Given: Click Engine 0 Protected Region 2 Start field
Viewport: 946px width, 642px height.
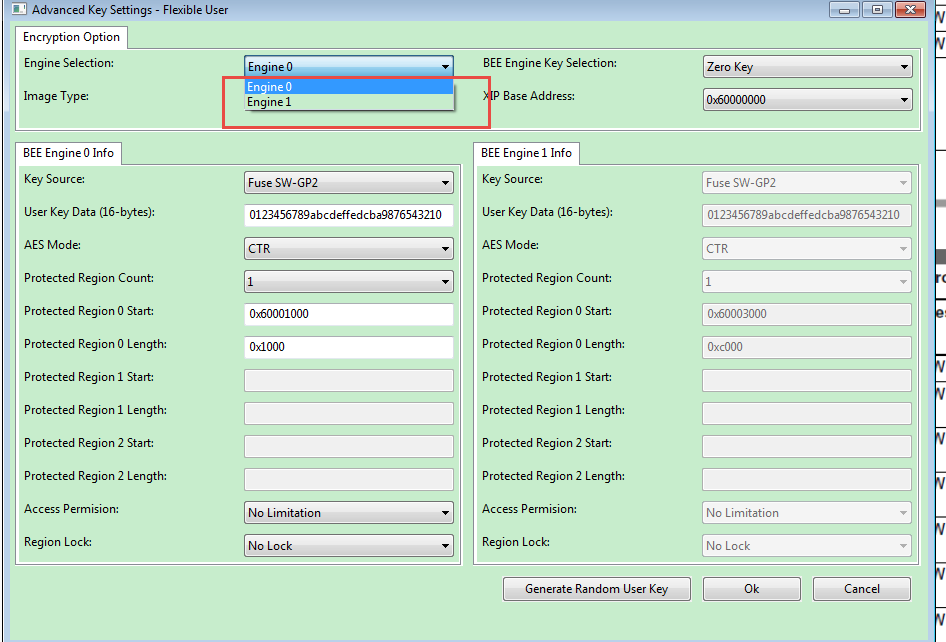Looking at the screenshot, I should coord(349,447).
